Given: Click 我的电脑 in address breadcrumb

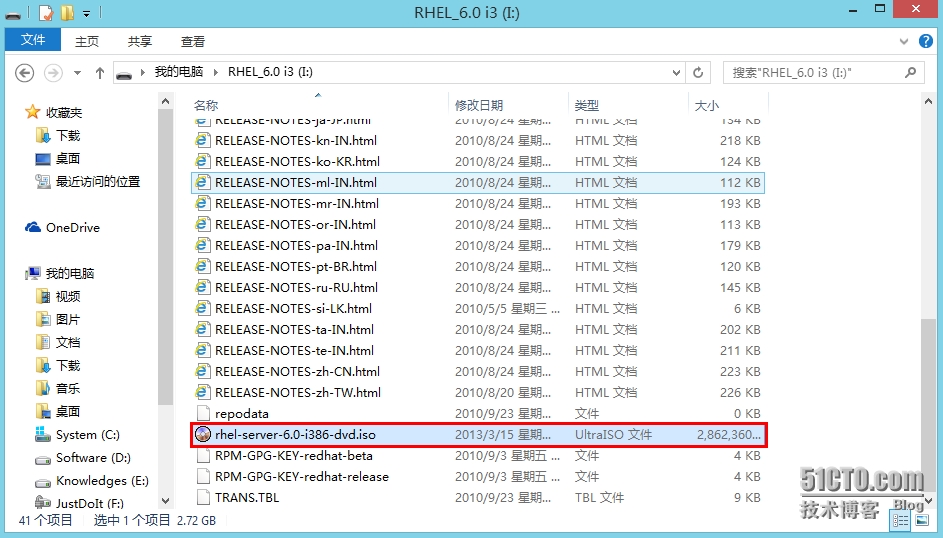Looking at the screenshot, I should (179, 72).
